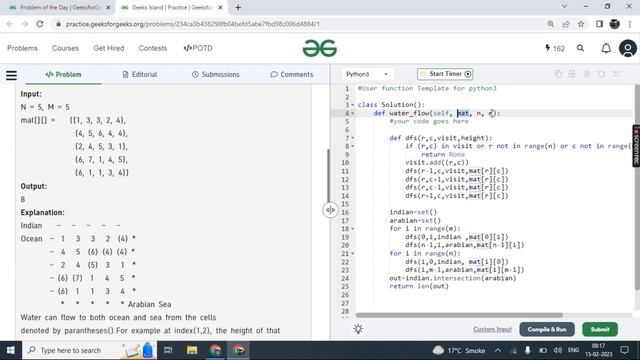Viewport: 640px width, 360px height.
Task: Submit the solution
Action: pos(600,329)
